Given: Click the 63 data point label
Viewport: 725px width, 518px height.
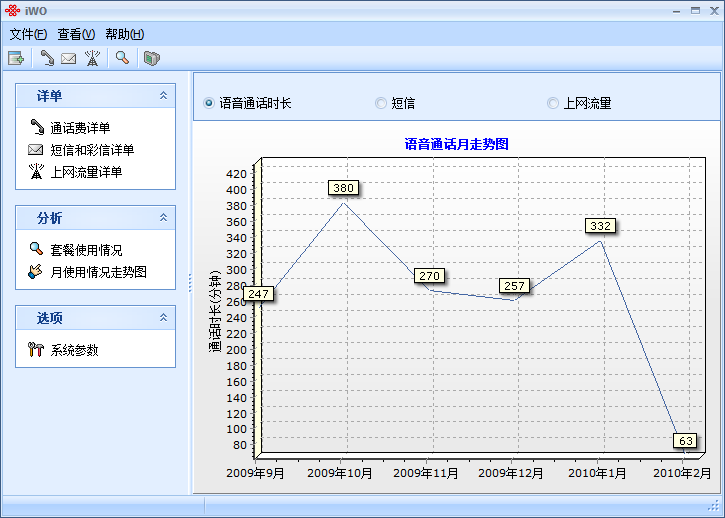Looking at the screenshot, I should click(x=686, y=441).
